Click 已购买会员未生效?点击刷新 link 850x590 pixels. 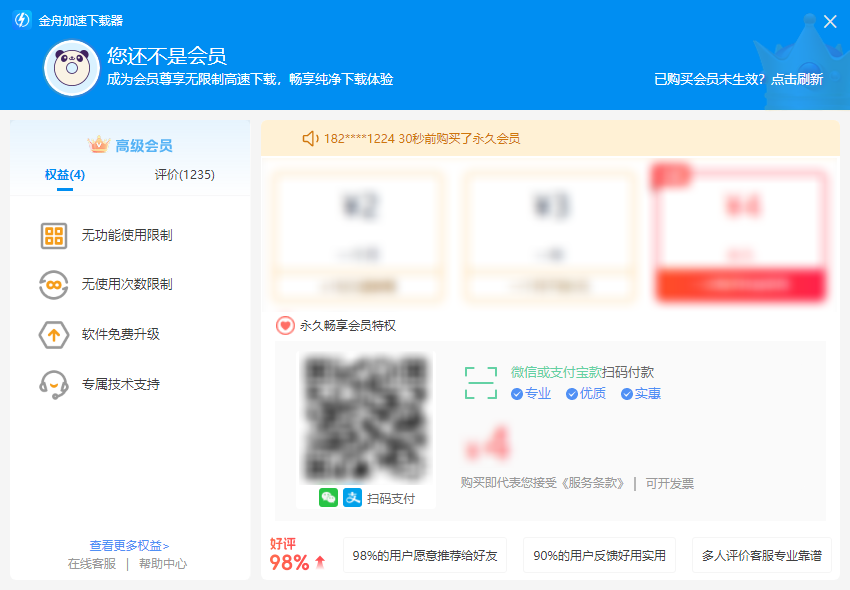click(738, 79)
